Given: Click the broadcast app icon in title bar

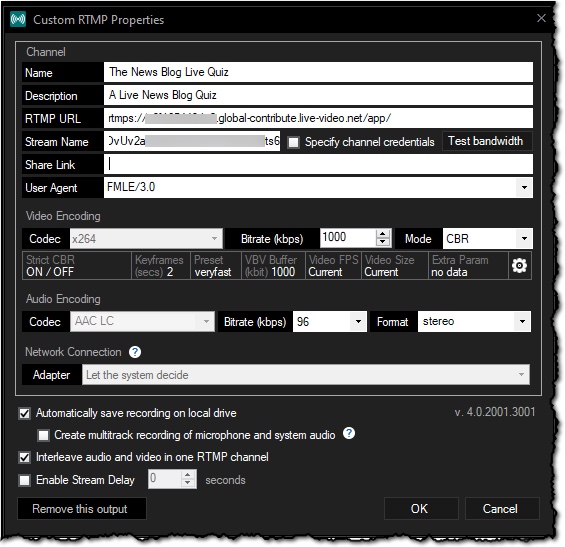Looking at the screenshot, I should pos(18,19).
